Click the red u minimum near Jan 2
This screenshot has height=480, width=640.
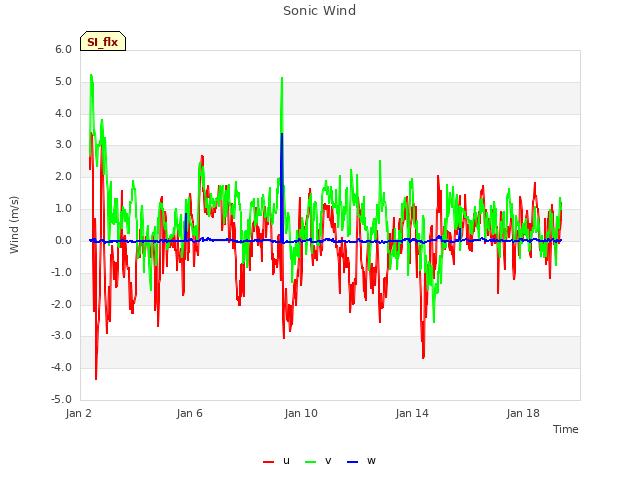pyautogui.click(x=96, y=378)
